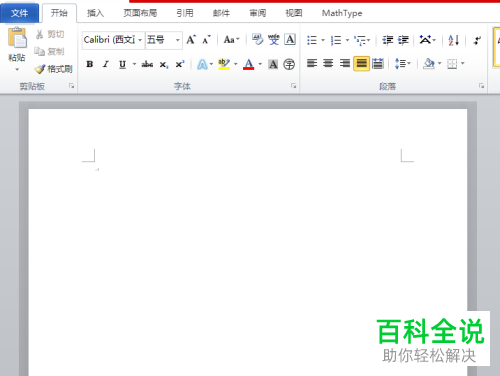Toggle Strikethrough formatting
Image resolution: width=500 pixels, height=376 pixels.
[147, 64]
